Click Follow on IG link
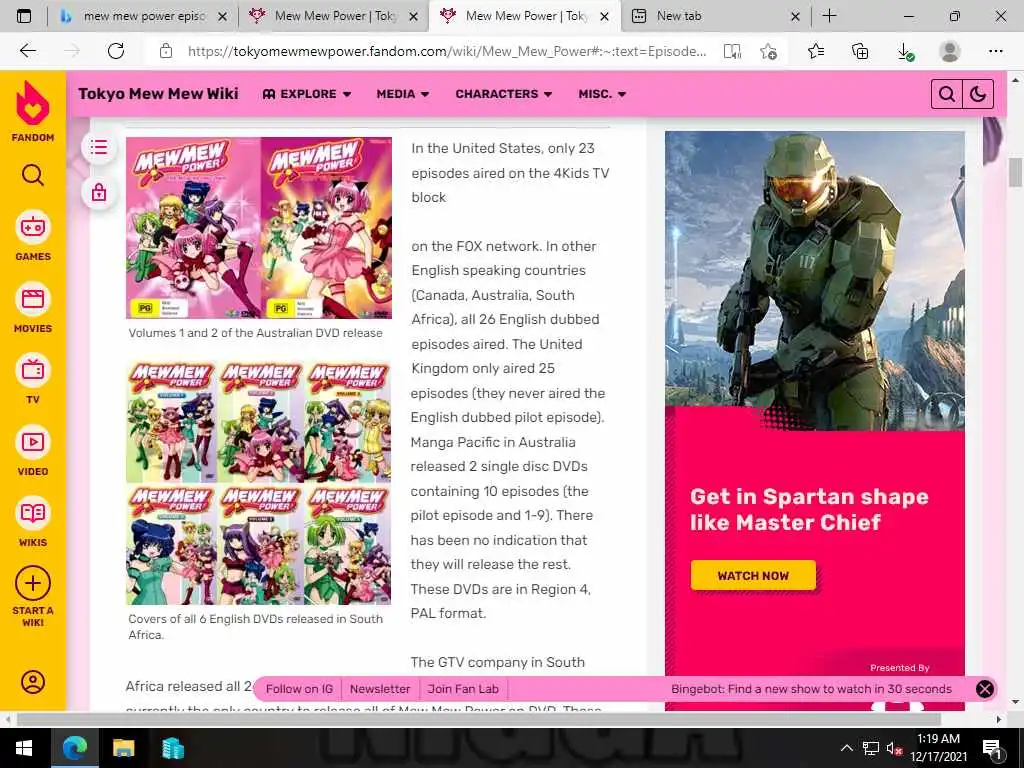The height and width of the screenshot is (768, 1024). tap(299, 689)
